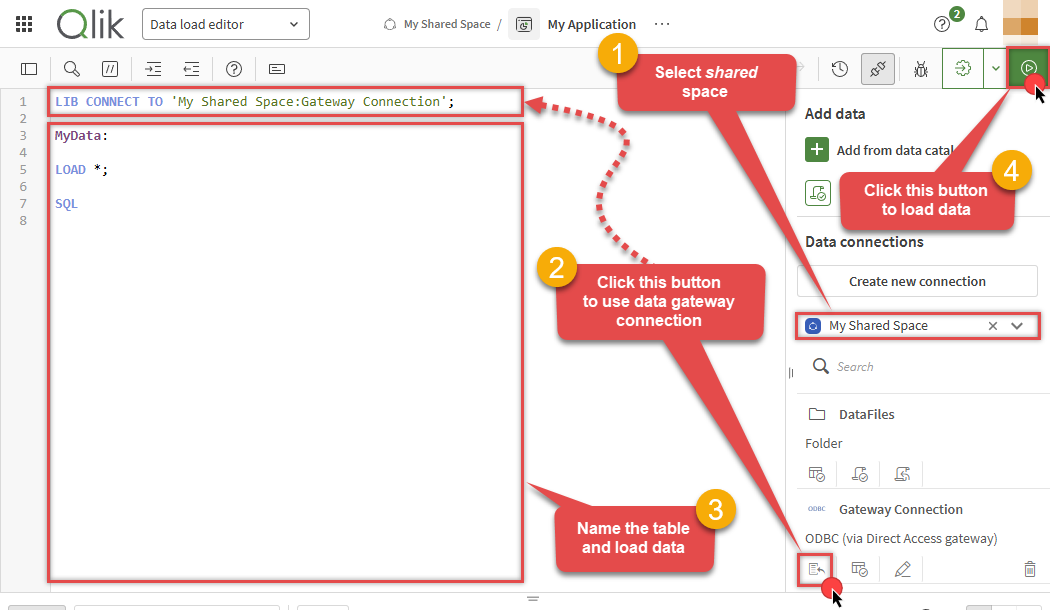Expand the load data options chevron
The image size is (1050, 610).
pyautogui.click(x=995, y=69)
